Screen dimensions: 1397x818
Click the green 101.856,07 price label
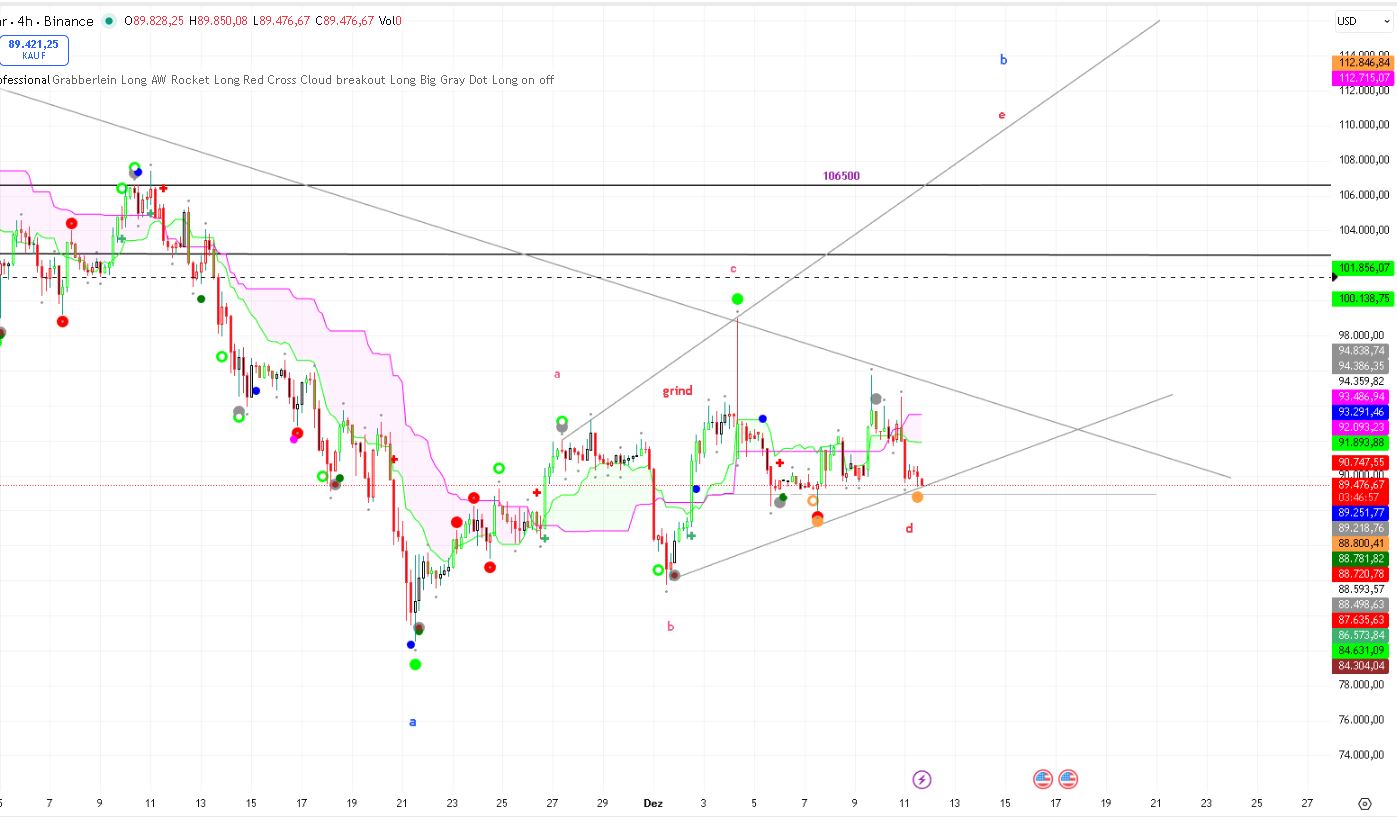coord(1362,268)
